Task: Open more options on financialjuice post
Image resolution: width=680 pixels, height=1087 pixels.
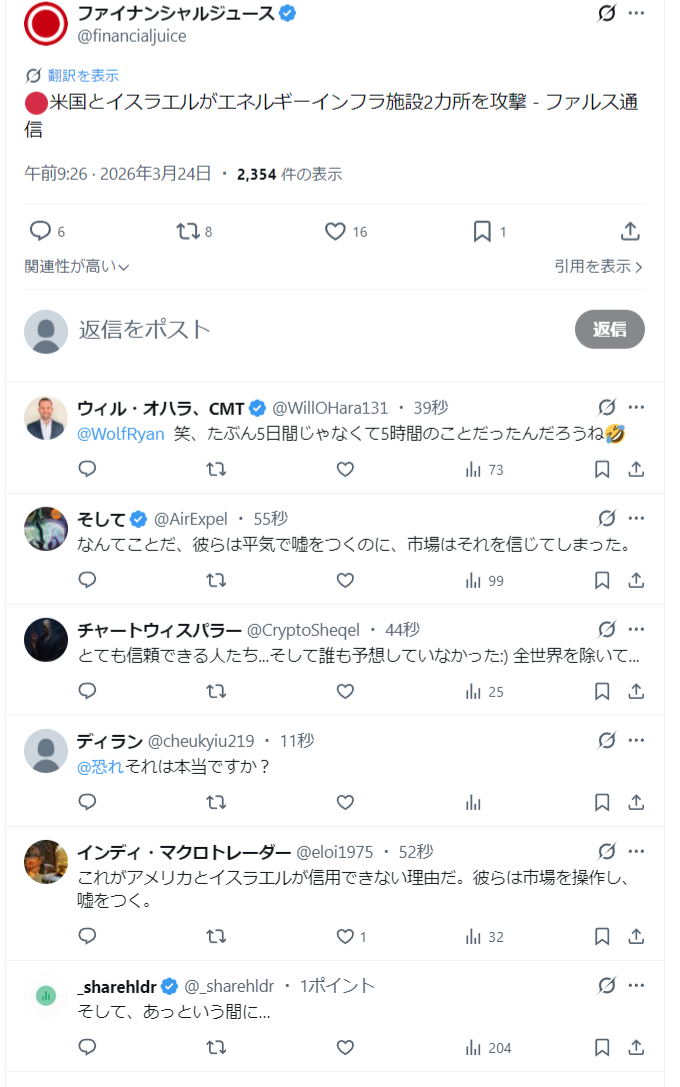Action: click(636, 13)
